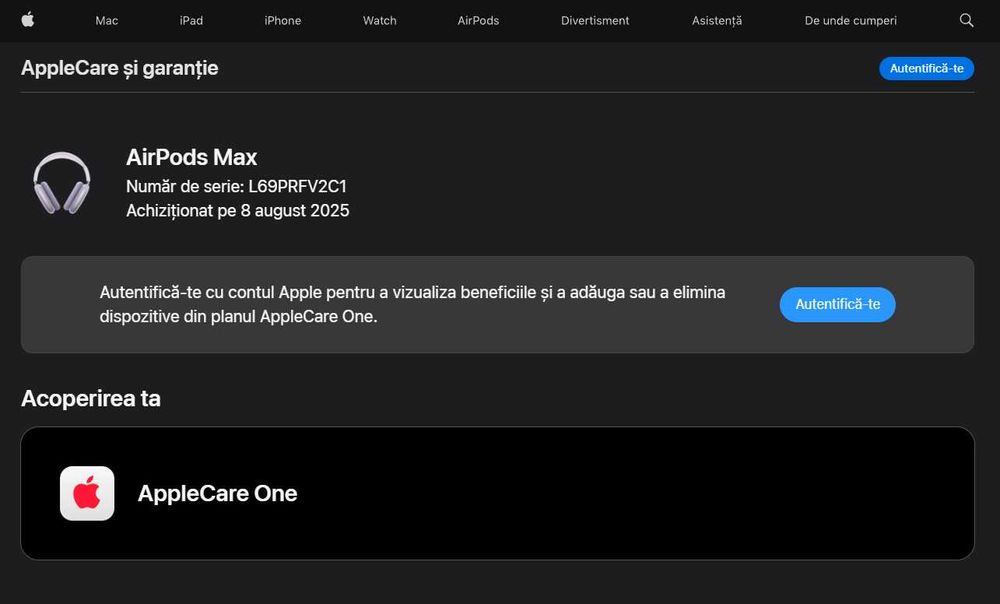Open the Watch navigation item
1000x604 pixels.
click(380, 20)
